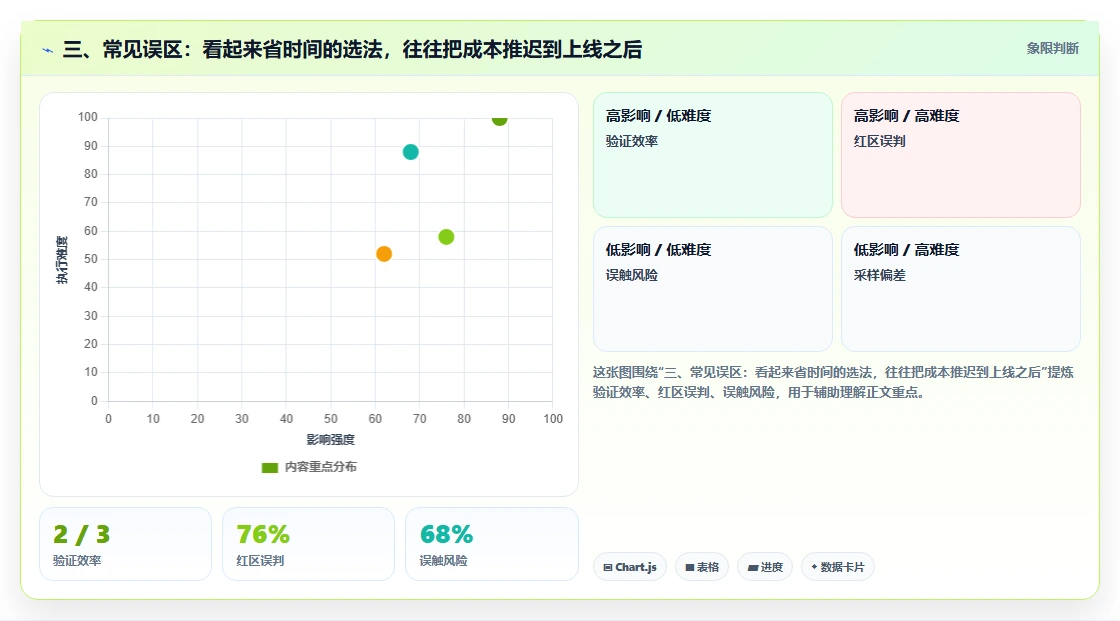
Task: Click the orange data point on the chart
Action: [384, 254]
